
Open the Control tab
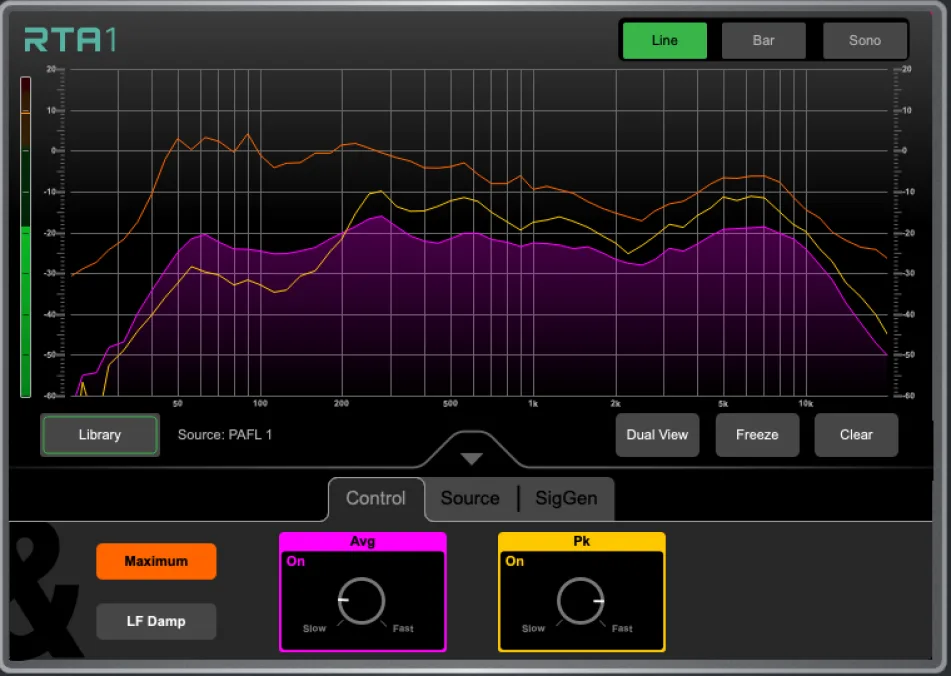[375, 498]
